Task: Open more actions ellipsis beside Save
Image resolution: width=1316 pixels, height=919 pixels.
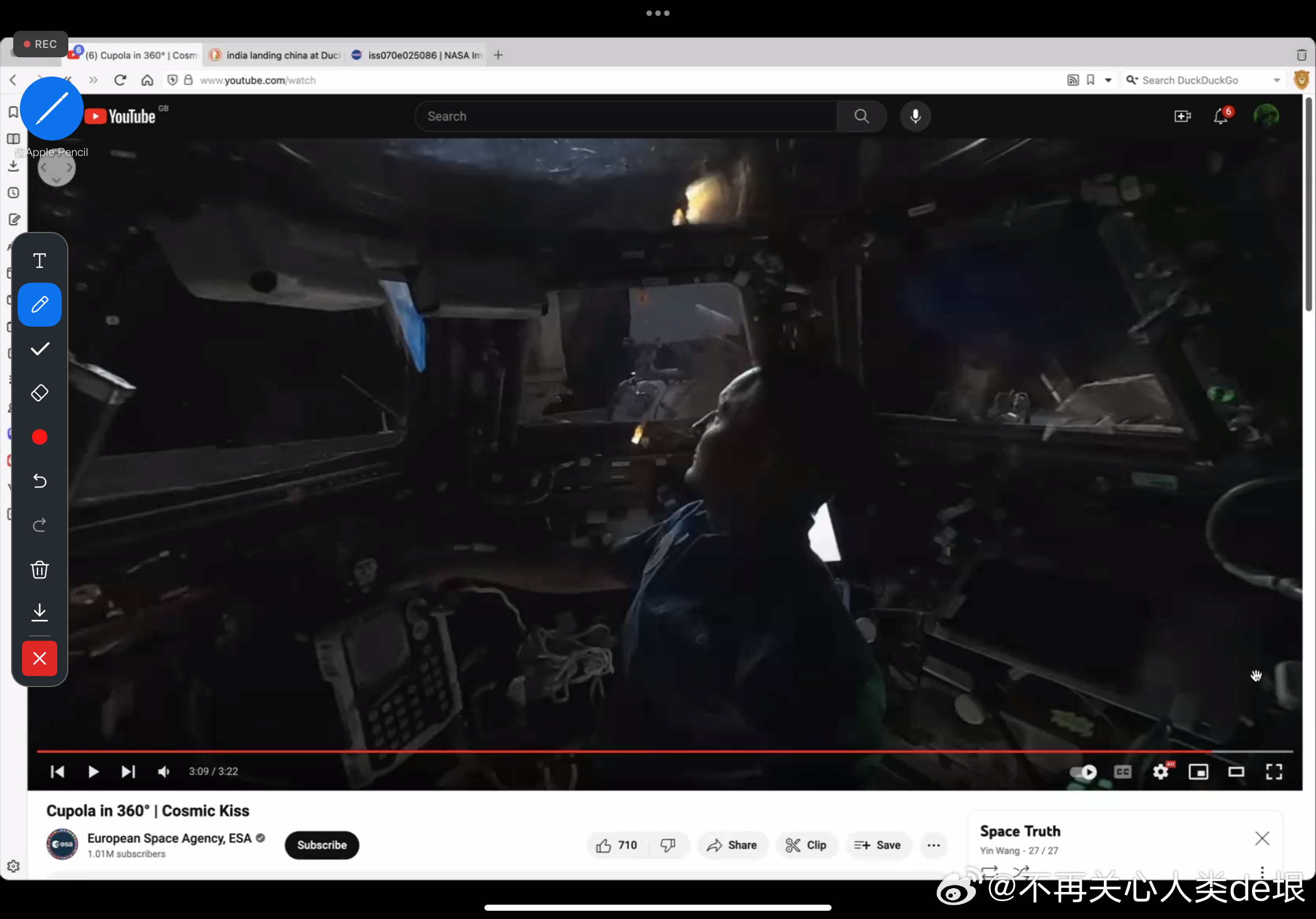Action: 933,845
